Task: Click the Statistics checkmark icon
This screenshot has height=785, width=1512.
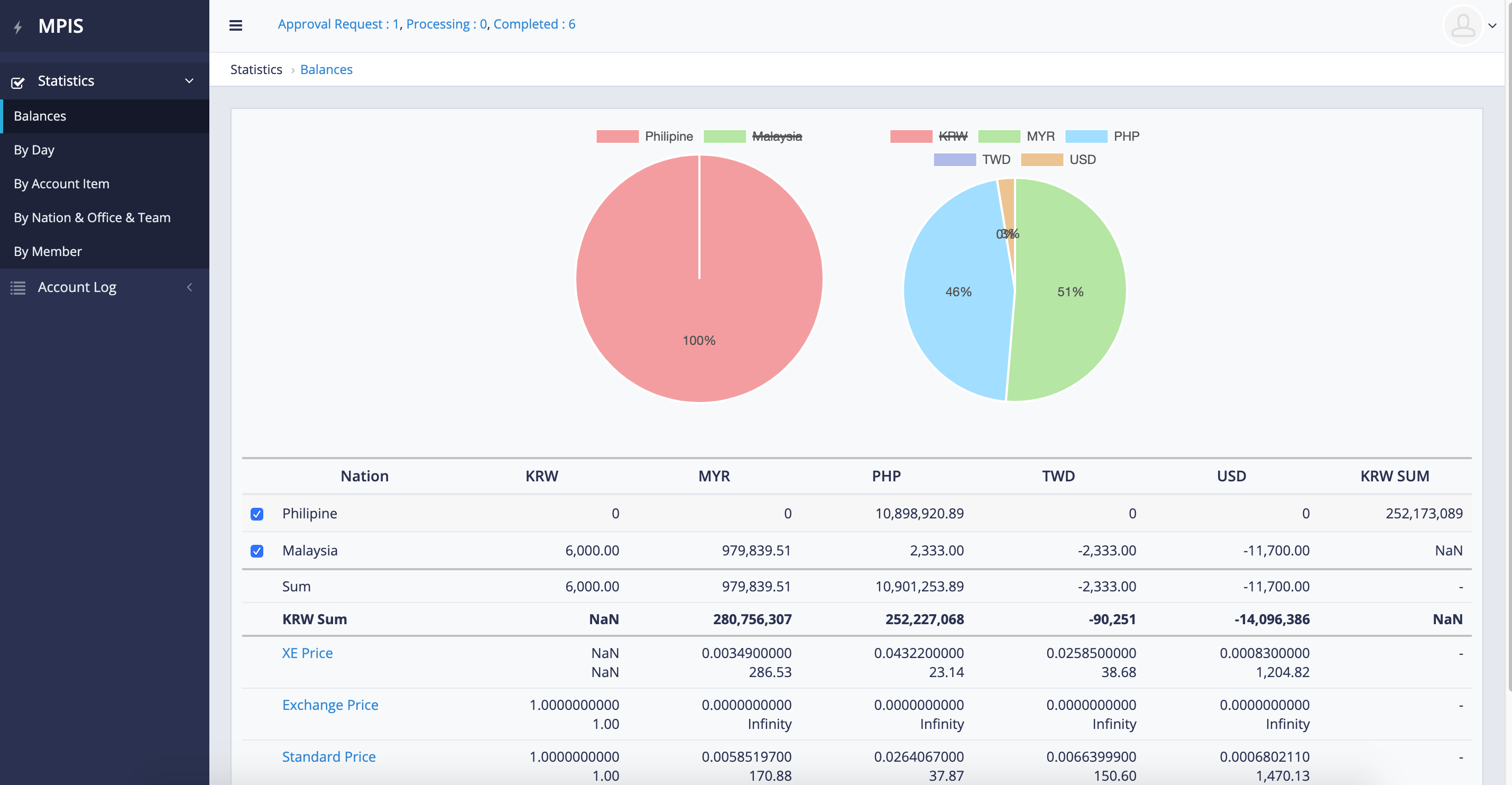Action: tap(17, 82)
